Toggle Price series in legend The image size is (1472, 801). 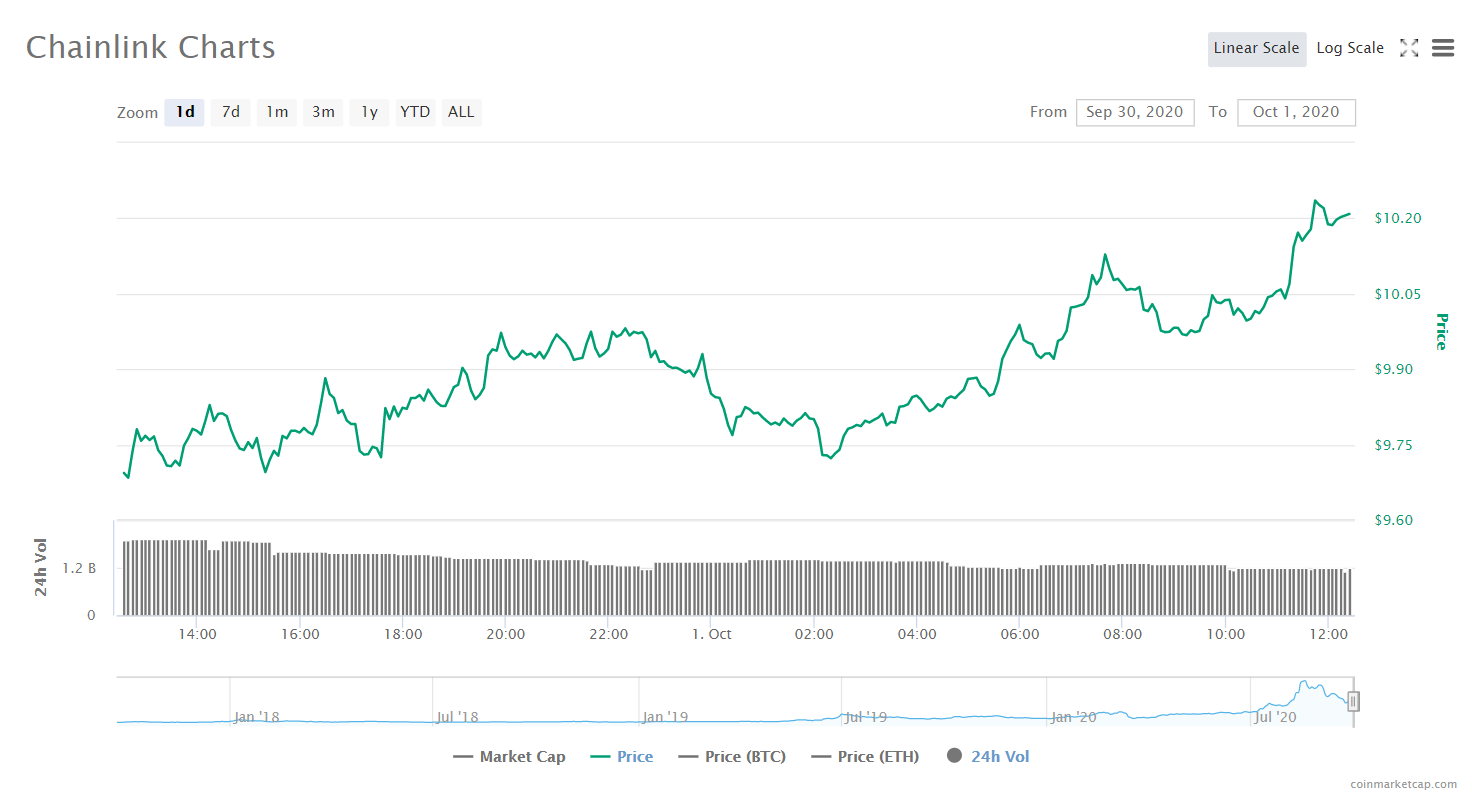[x=621, y=757]
